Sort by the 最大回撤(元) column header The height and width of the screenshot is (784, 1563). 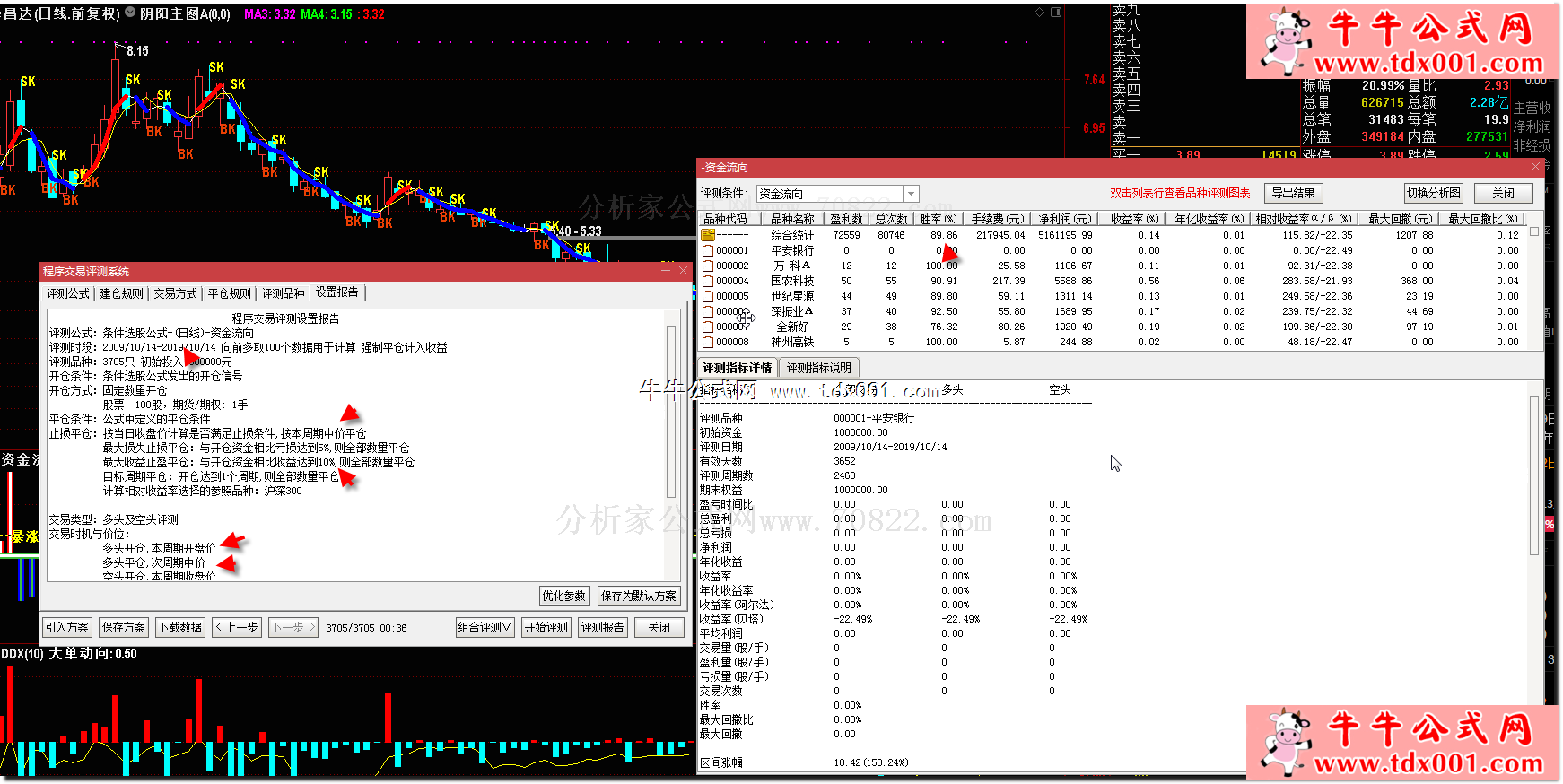coord(1400,219)
